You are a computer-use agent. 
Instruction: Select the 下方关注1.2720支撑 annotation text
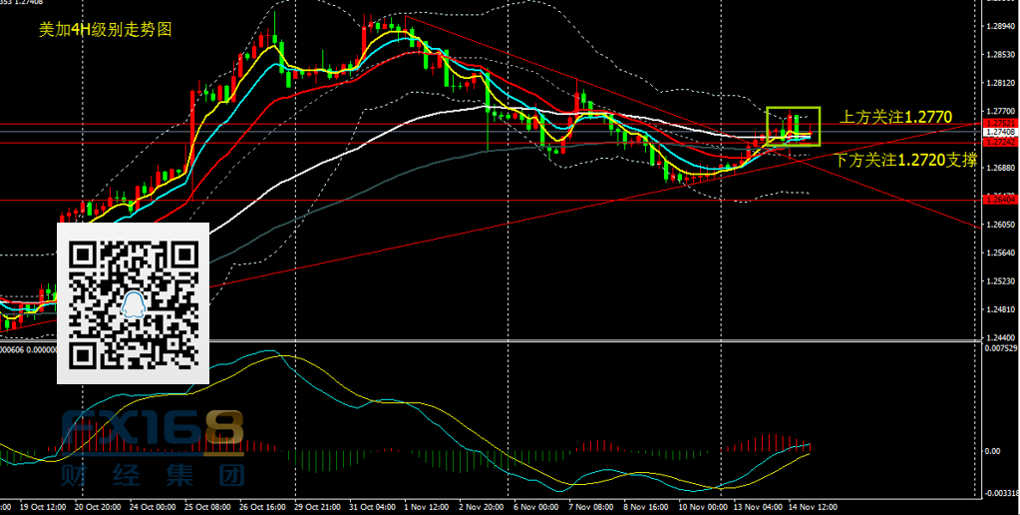[x=904, y=158]
